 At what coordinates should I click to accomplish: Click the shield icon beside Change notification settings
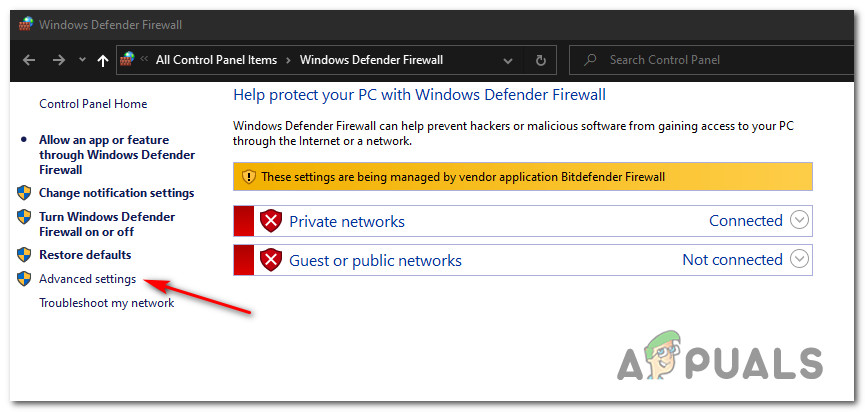pos(25,193)
